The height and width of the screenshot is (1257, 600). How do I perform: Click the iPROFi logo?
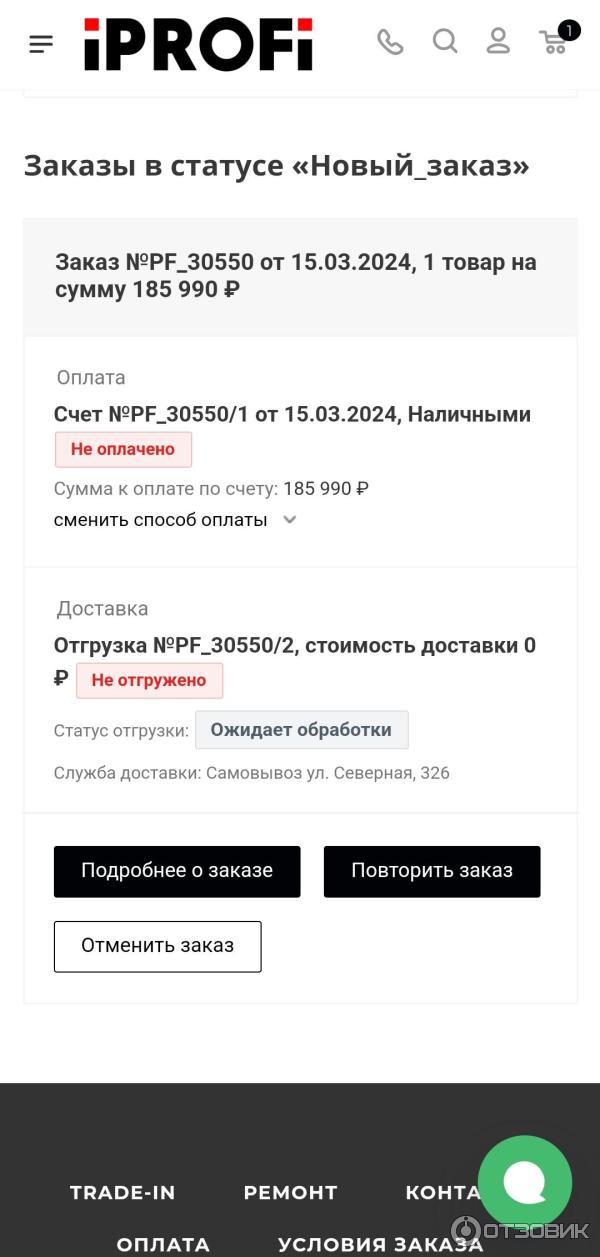point(198,44)
